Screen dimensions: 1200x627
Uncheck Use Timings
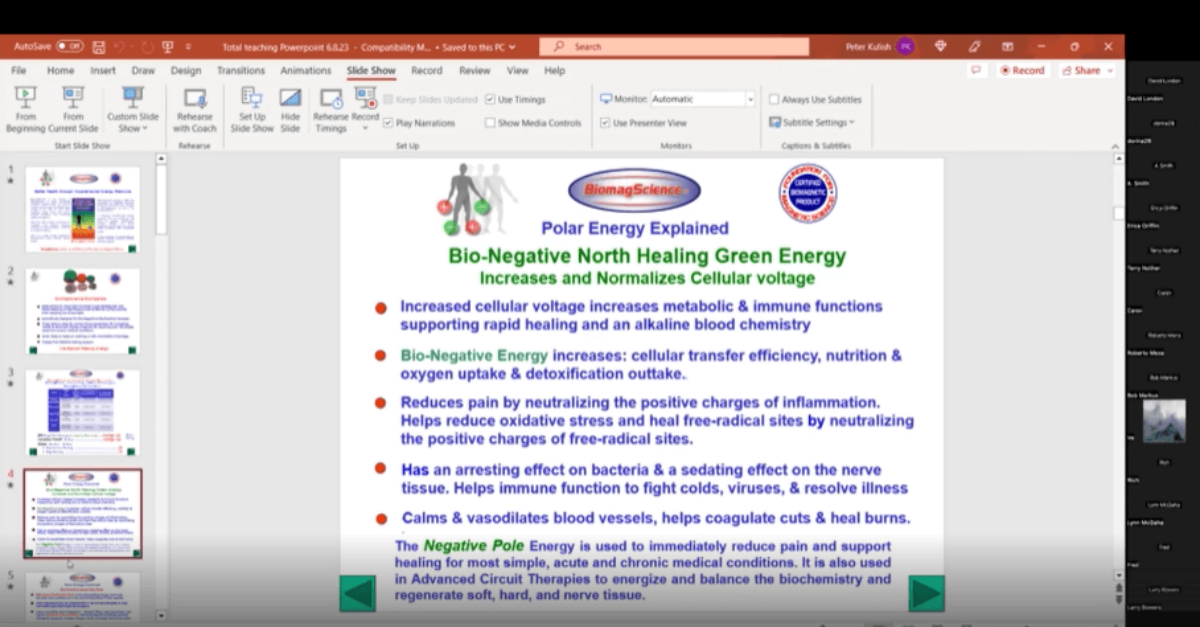tap(490, 99)
